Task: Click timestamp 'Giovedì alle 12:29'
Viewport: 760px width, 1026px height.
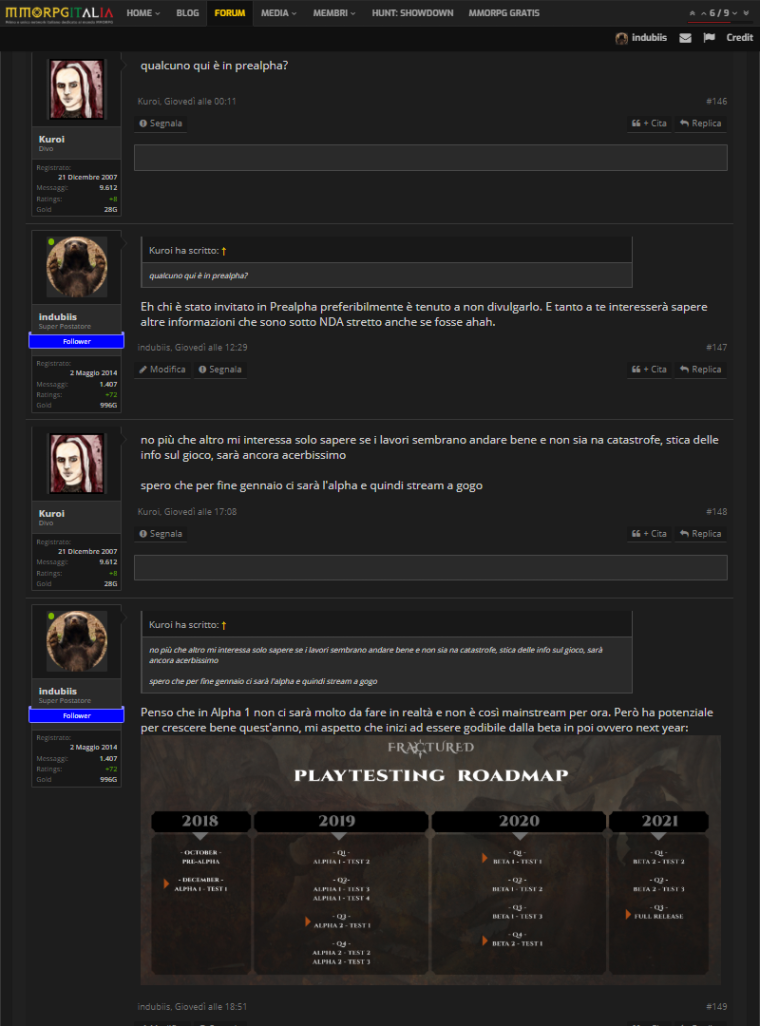Action: tap(211, 347)
